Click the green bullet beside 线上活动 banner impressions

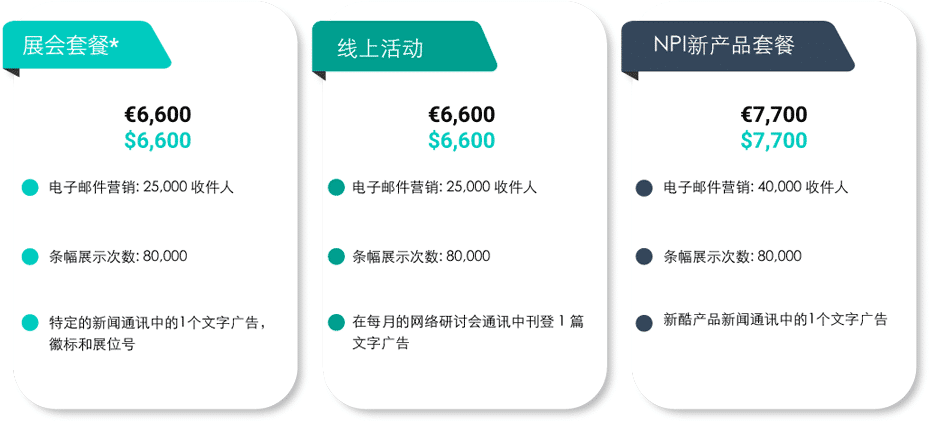(x=336, y=257)
